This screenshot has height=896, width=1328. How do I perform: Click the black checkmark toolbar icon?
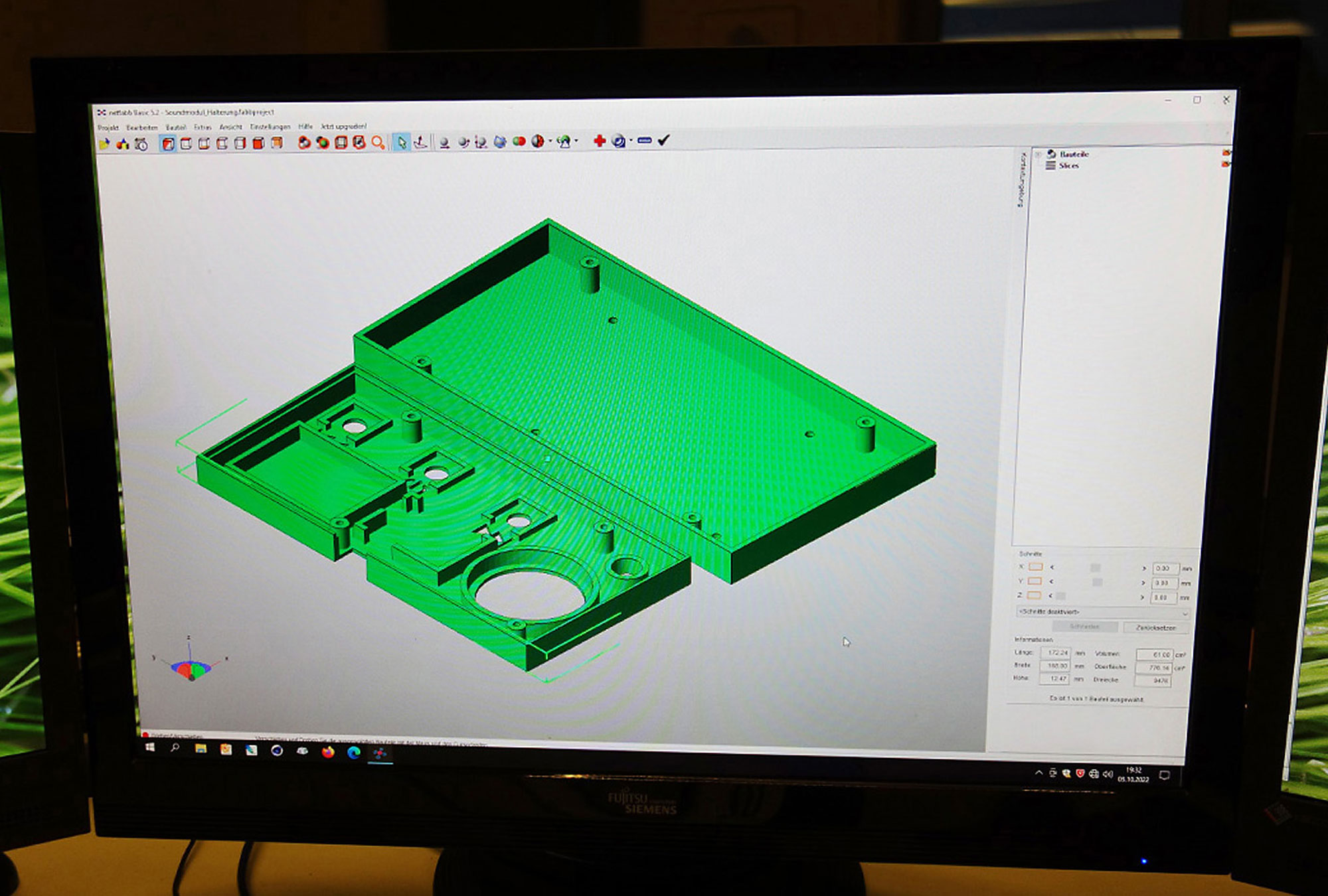click(663, 140)
